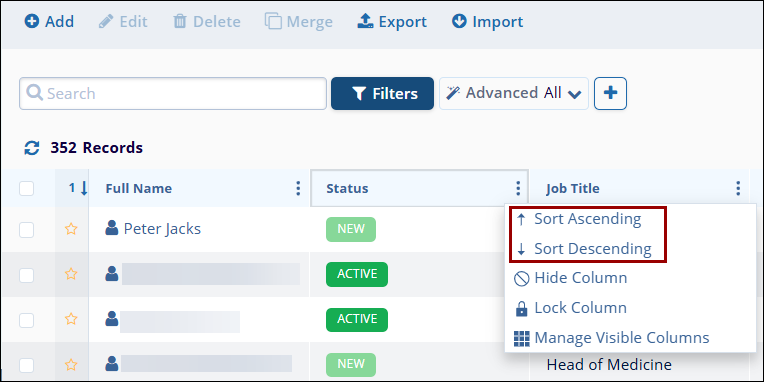Choose Sort Descending from menu

coord(584,249)
